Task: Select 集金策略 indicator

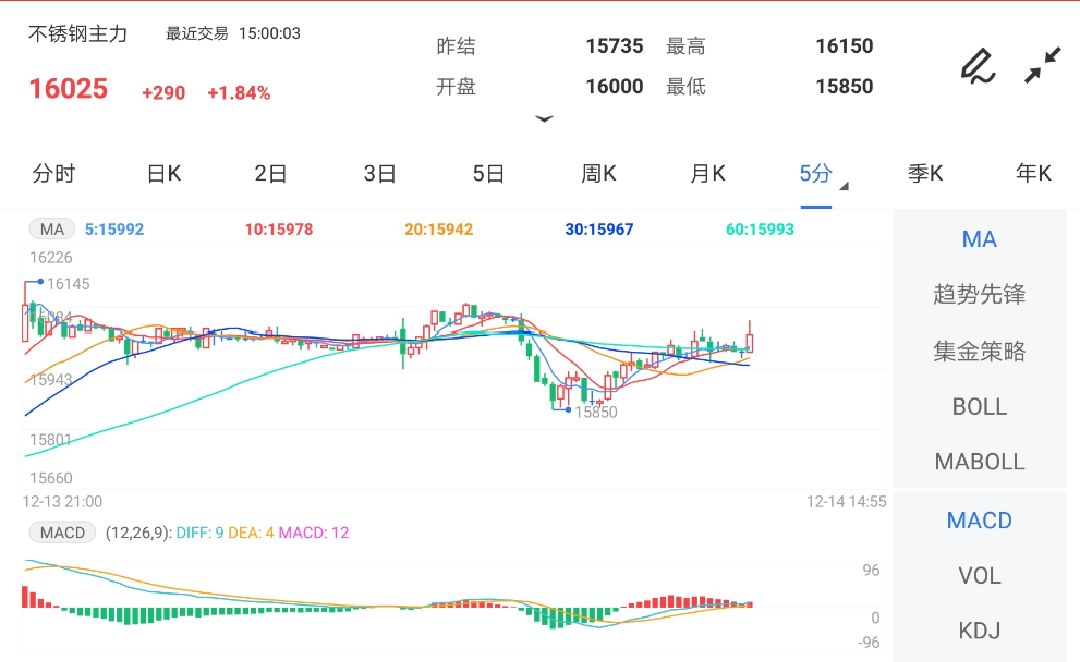Action: click(979, 351)
